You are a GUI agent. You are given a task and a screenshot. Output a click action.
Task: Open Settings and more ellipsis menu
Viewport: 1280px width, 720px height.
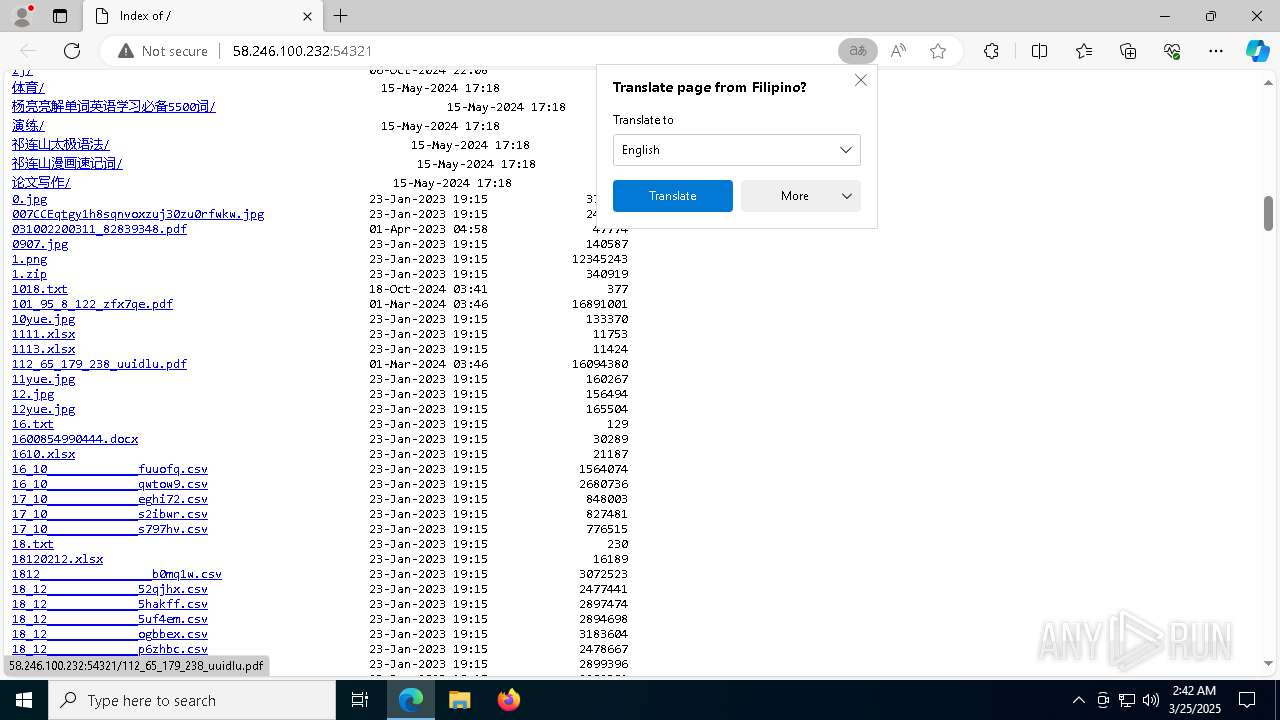point(1216,51)
